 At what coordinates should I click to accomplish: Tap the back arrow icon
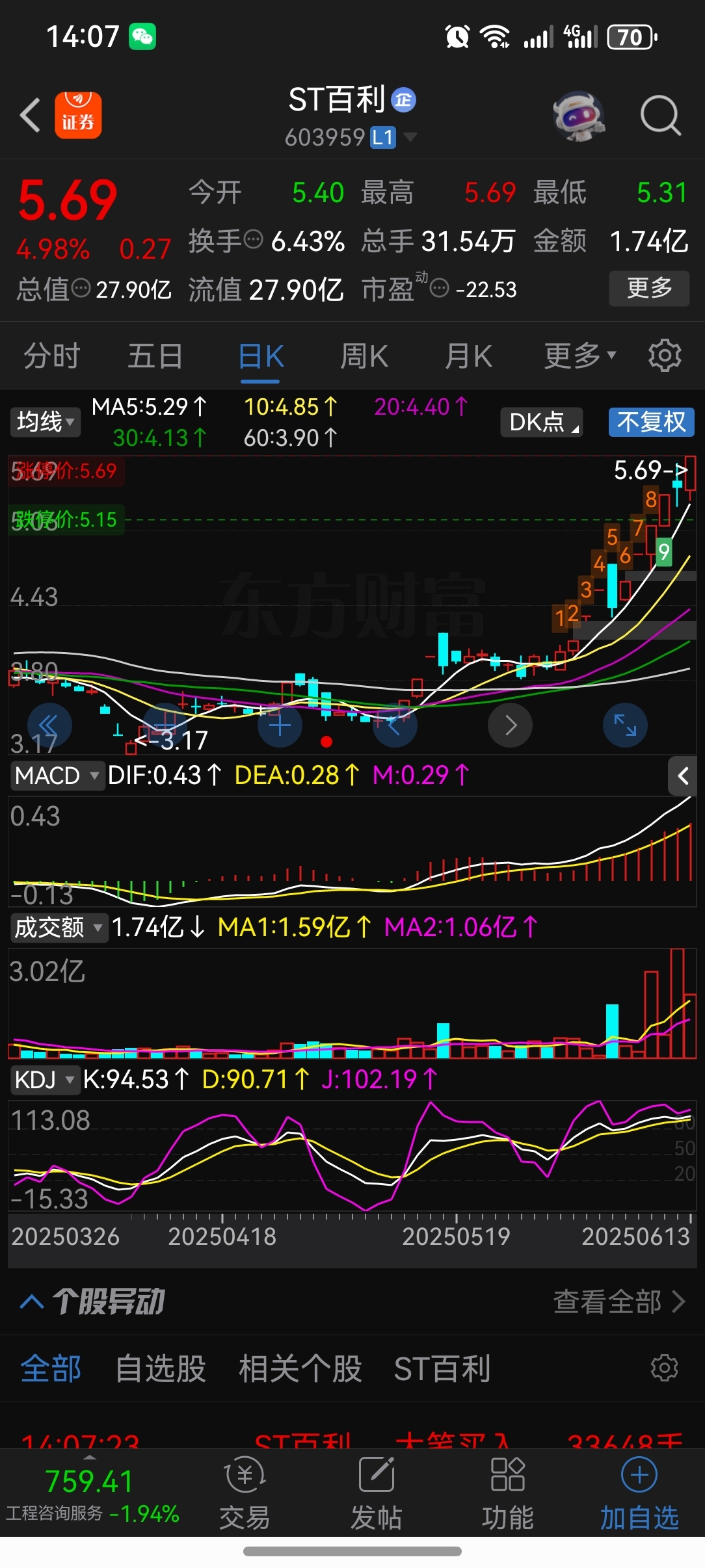30,115
